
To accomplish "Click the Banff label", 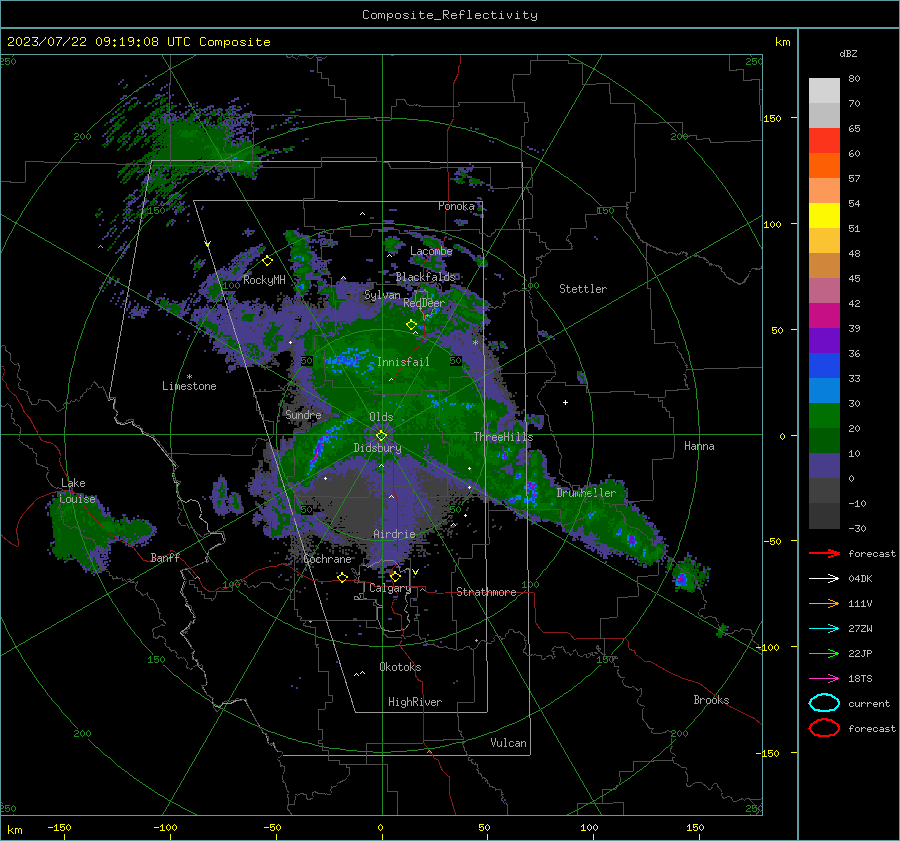I will click(x=165, y=557).
